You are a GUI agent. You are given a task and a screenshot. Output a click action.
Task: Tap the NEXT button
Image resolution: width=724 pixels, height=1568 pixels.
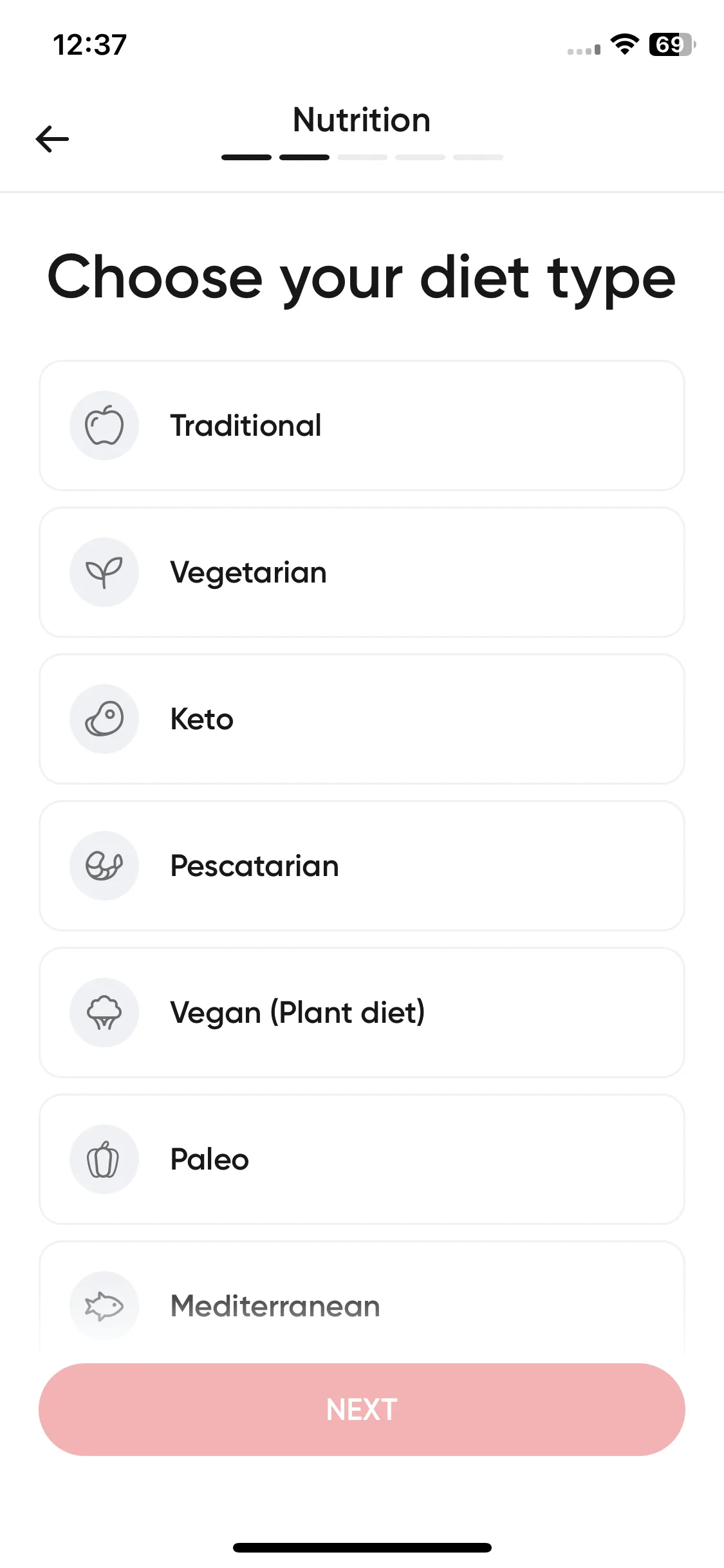(x=362, y=1410)
